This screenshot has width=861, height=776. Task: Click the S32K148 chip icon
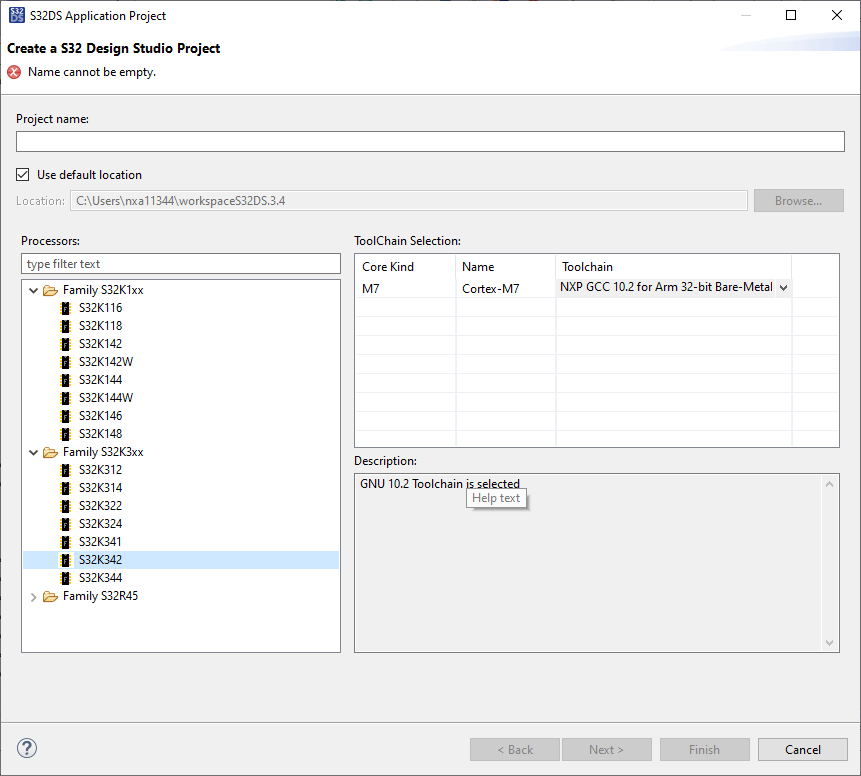(x=66, y=433)
